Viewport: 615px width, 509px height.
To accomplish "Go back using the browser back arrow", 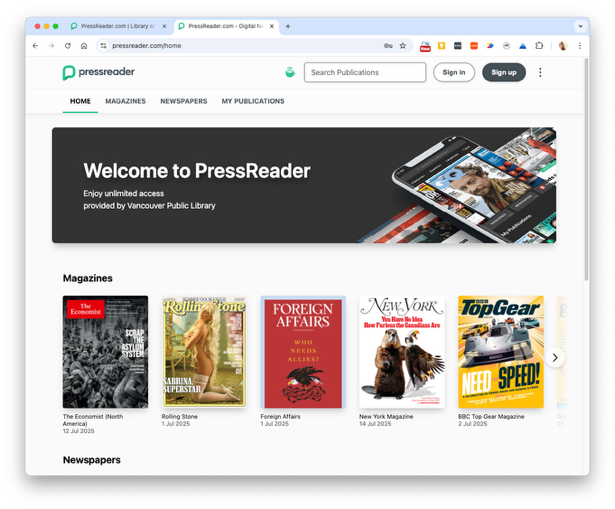I will (35, 46).
